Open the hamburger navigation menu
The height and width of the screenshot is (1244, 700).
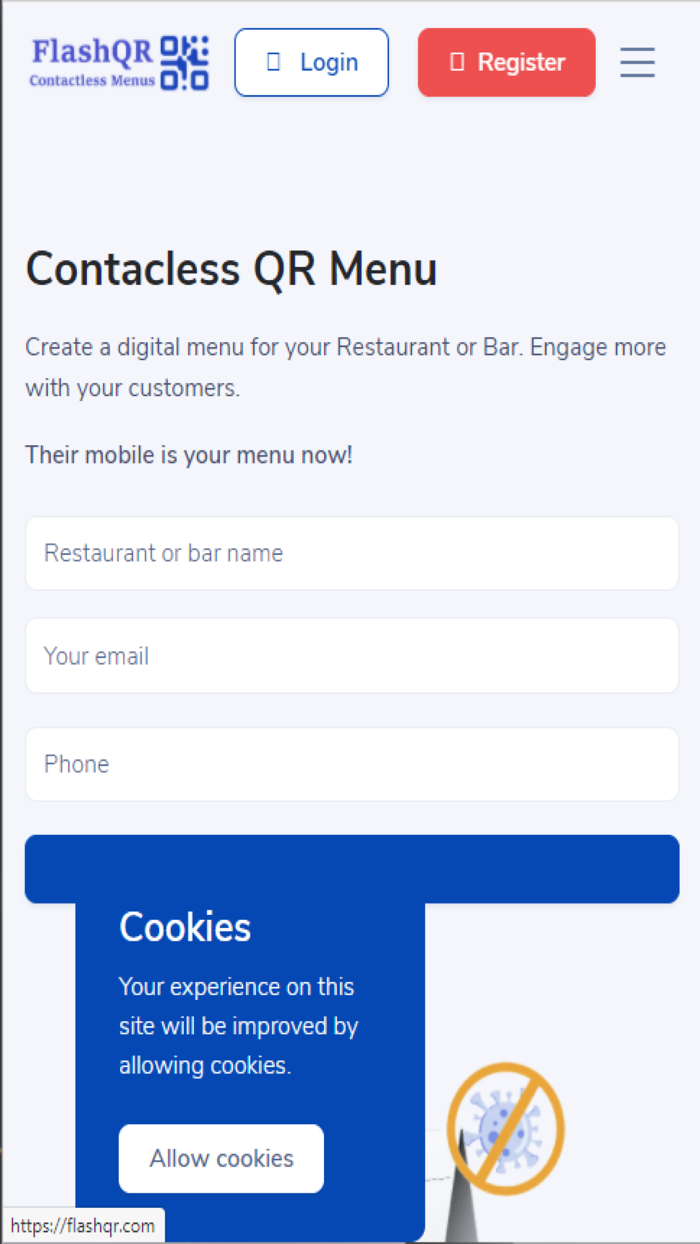point(637,62)
